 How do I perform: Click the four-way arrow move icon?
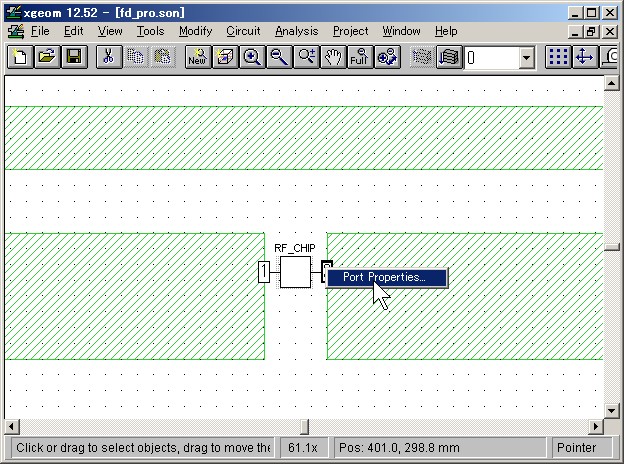coord(585,57)
